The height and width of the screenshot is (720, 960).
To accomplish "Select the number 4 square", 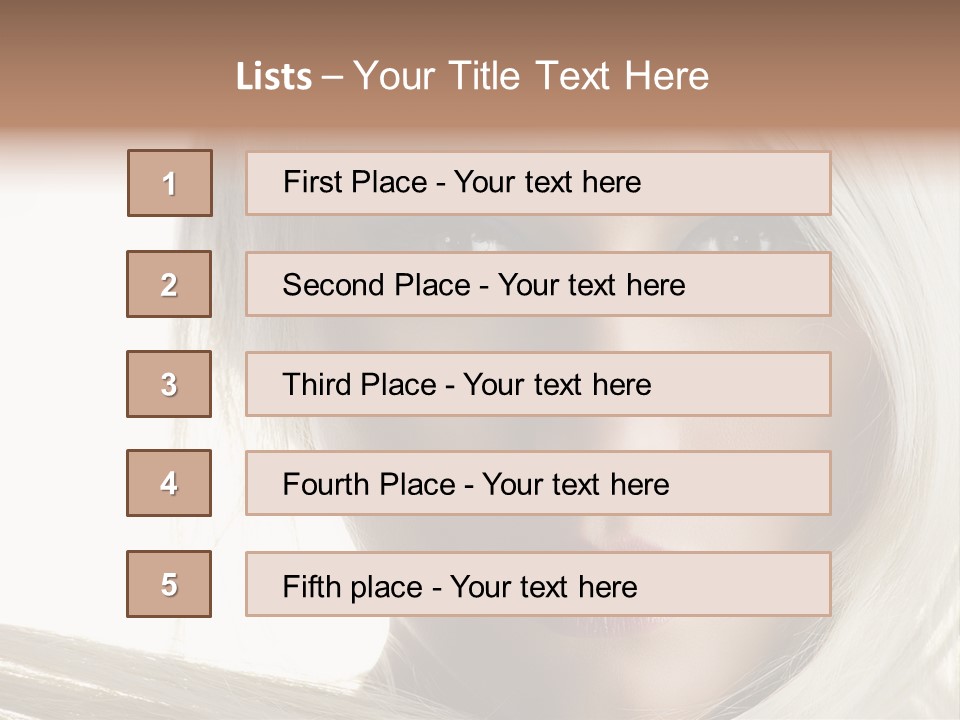I will click(169, 483).
